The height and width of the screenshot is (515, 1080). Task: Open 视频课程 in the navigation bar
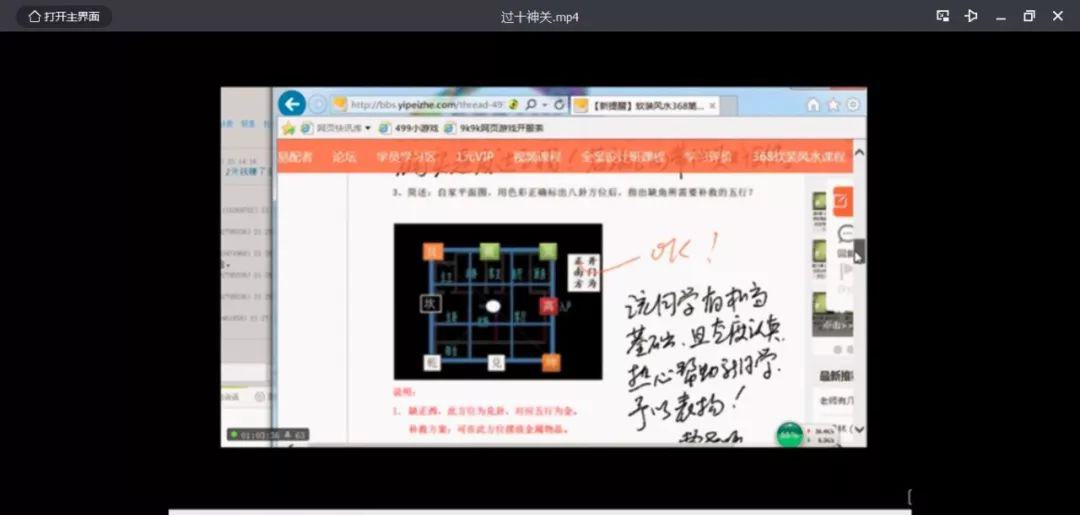[x=537, y=157]
